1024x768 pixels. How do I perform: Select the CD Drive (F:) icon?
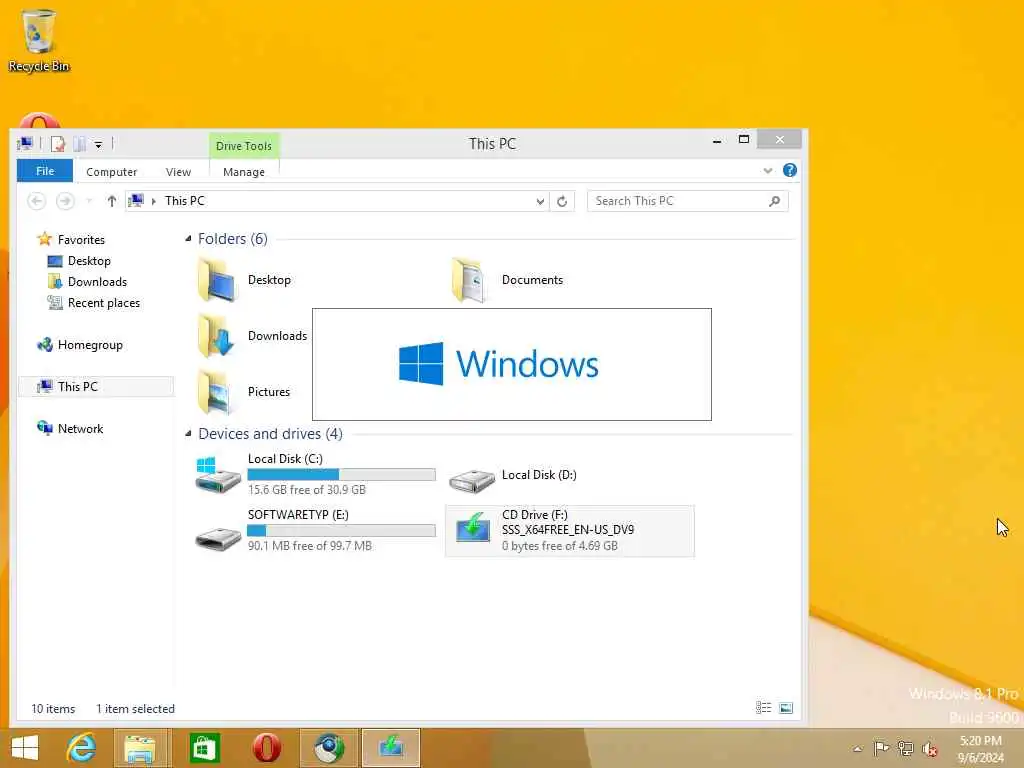[473, 528]
